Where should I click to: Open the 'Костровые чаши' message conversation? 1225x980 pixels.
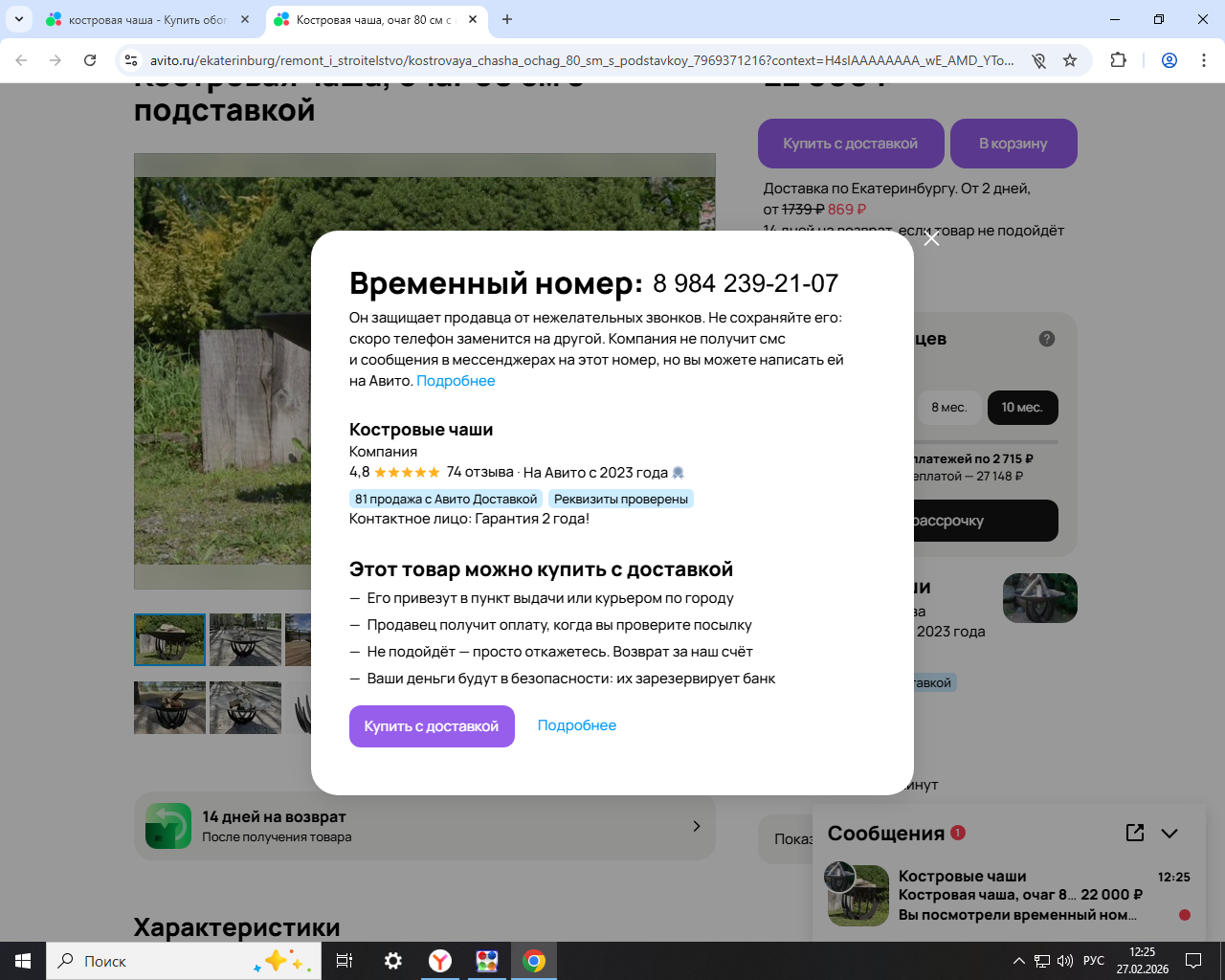tap(1009, 895)
